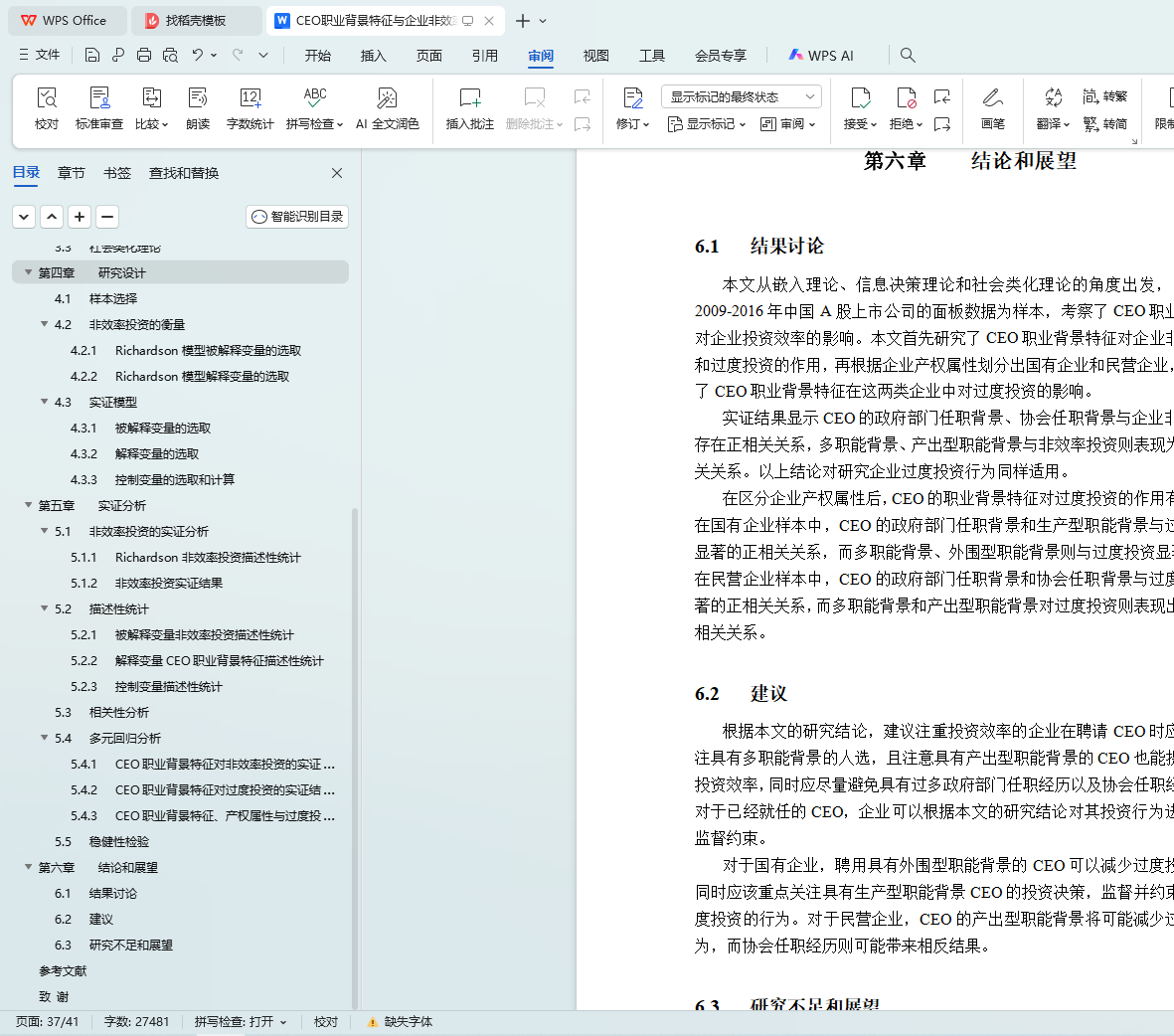The width and height of the screenshot is (1174, 1036).
Task: Close the navigation pane
Action: pyautogui.click(x=337, y=173)
